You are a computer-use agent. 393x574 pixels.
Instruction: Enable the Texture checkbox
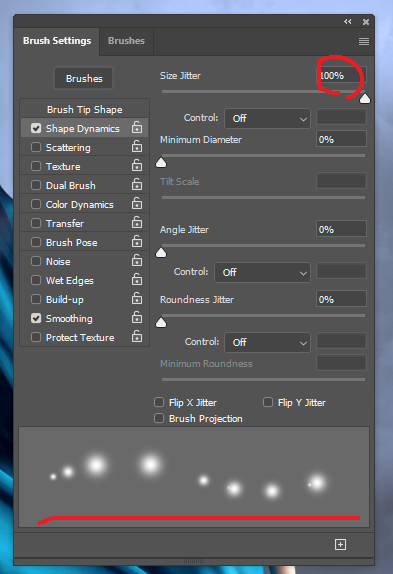click(36, 166)
